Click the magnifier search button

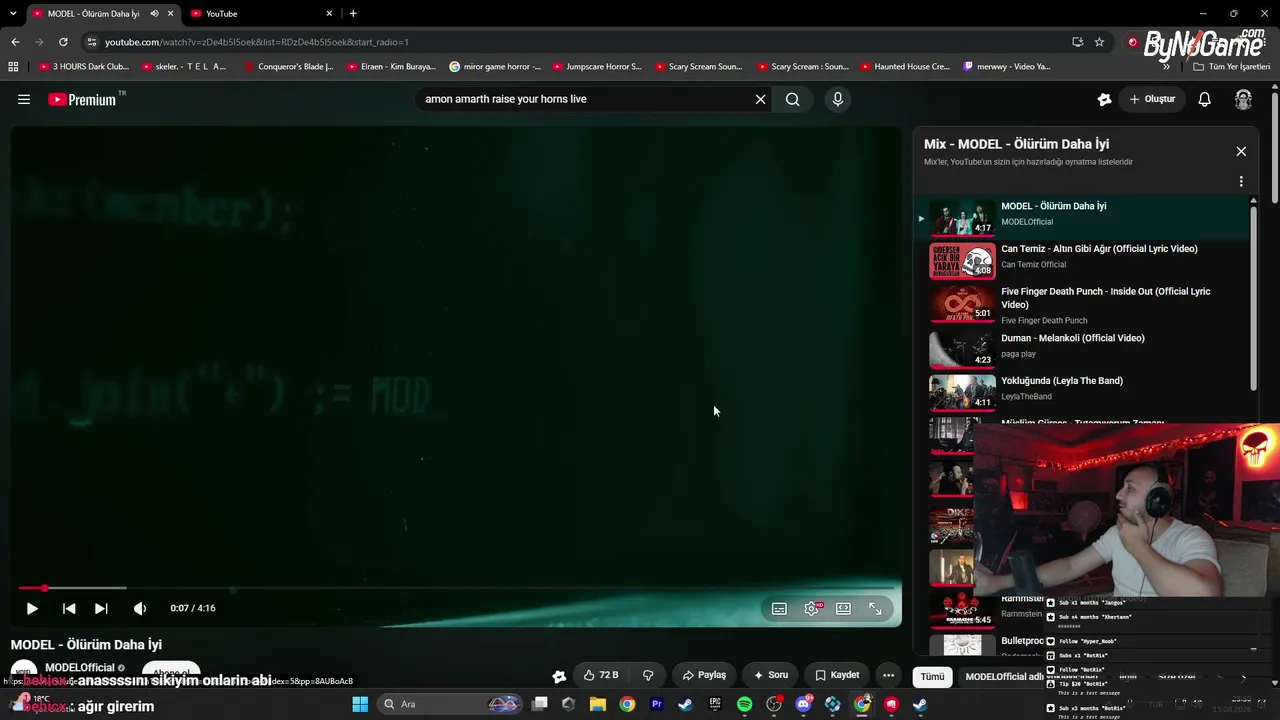point(792,99)
